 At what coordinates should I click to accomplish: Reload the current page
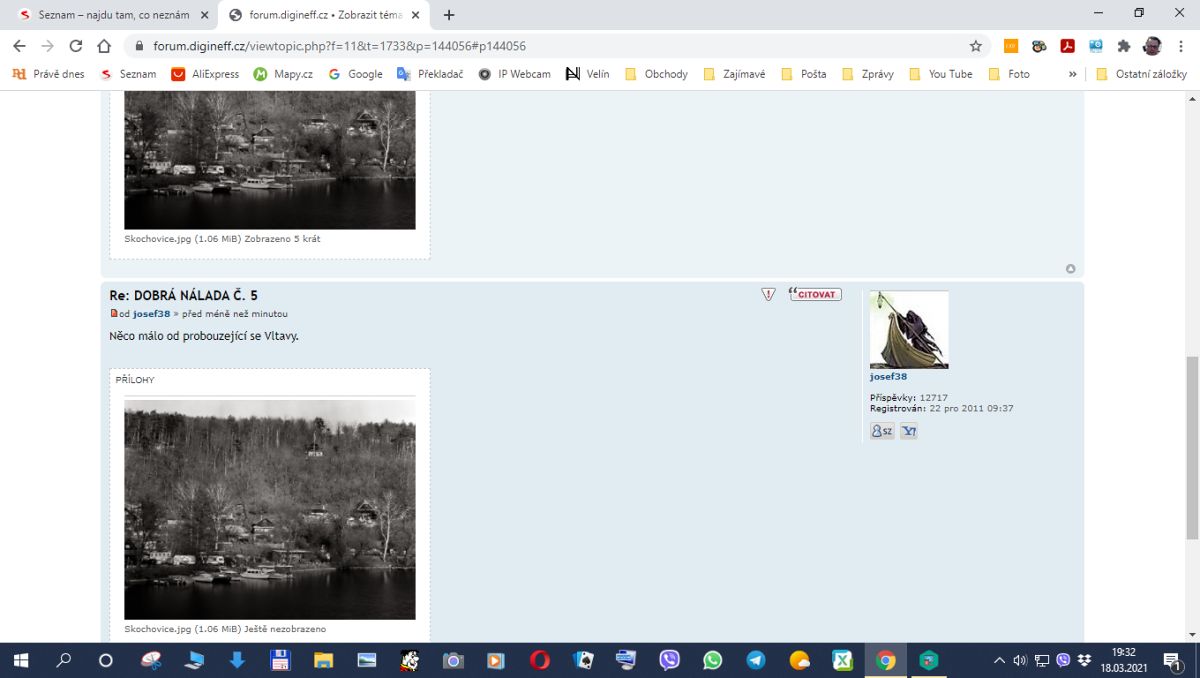pyautogui.click(x=76, y=46)
